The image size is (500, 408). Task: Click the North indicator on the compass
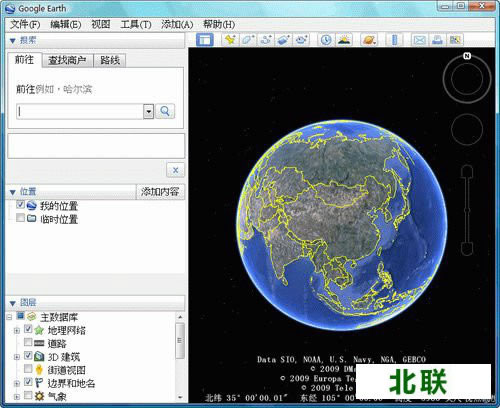coord(467,56)
